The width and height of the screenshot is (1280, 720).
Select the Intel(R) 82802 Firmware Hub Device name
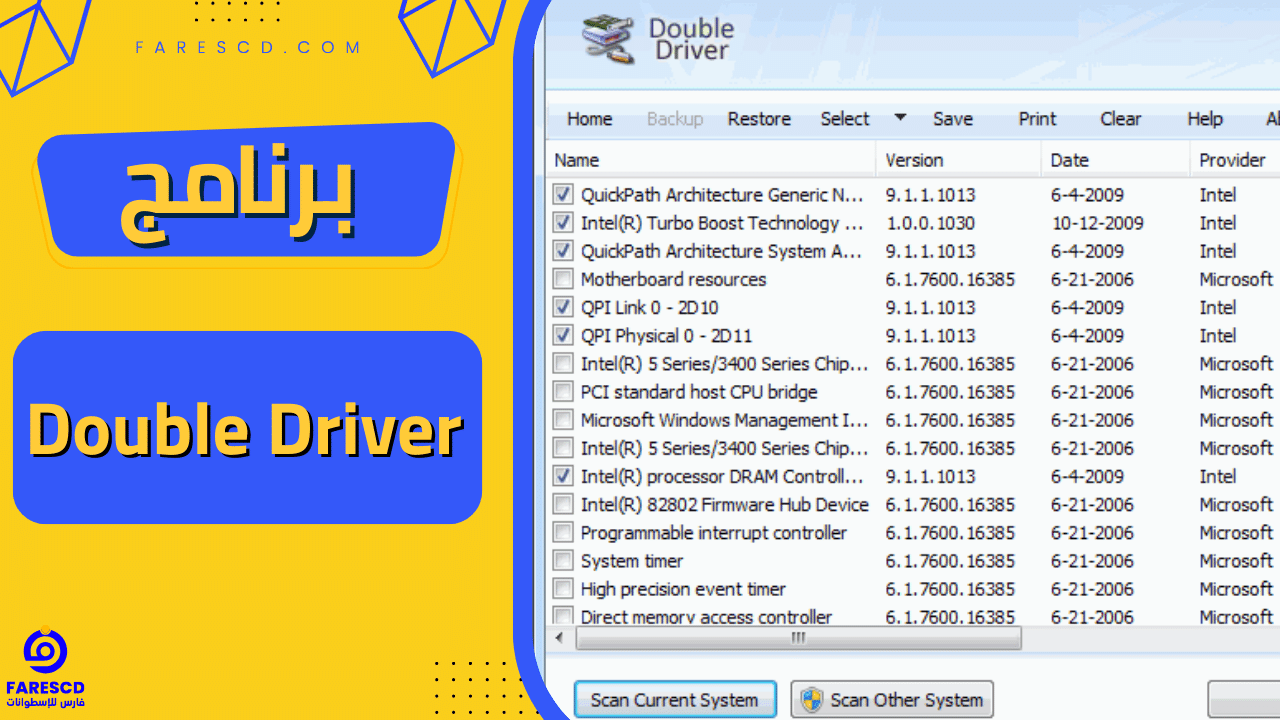coord(725,504)
